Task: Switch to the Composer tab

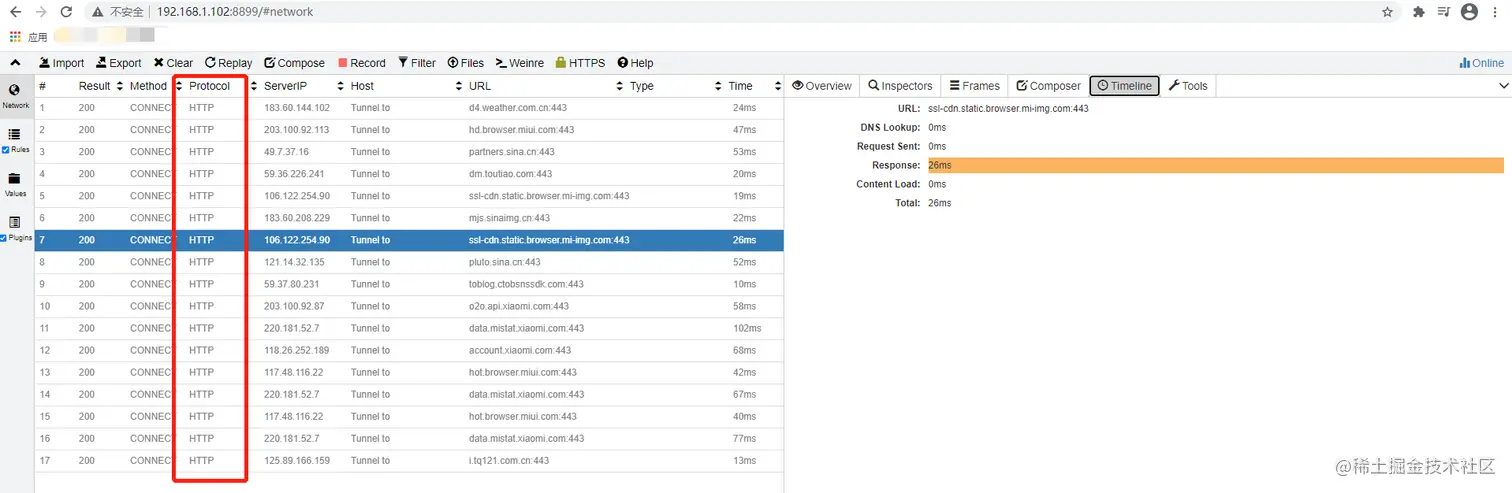Action: (x=1048, y=86)
